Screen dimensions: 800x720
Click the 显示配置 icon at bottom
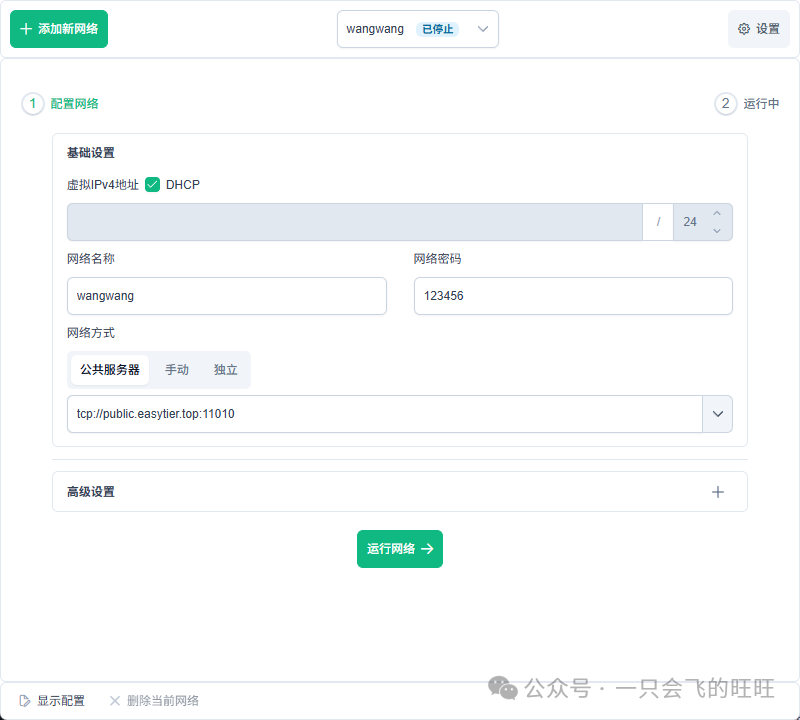pos(25,701)
